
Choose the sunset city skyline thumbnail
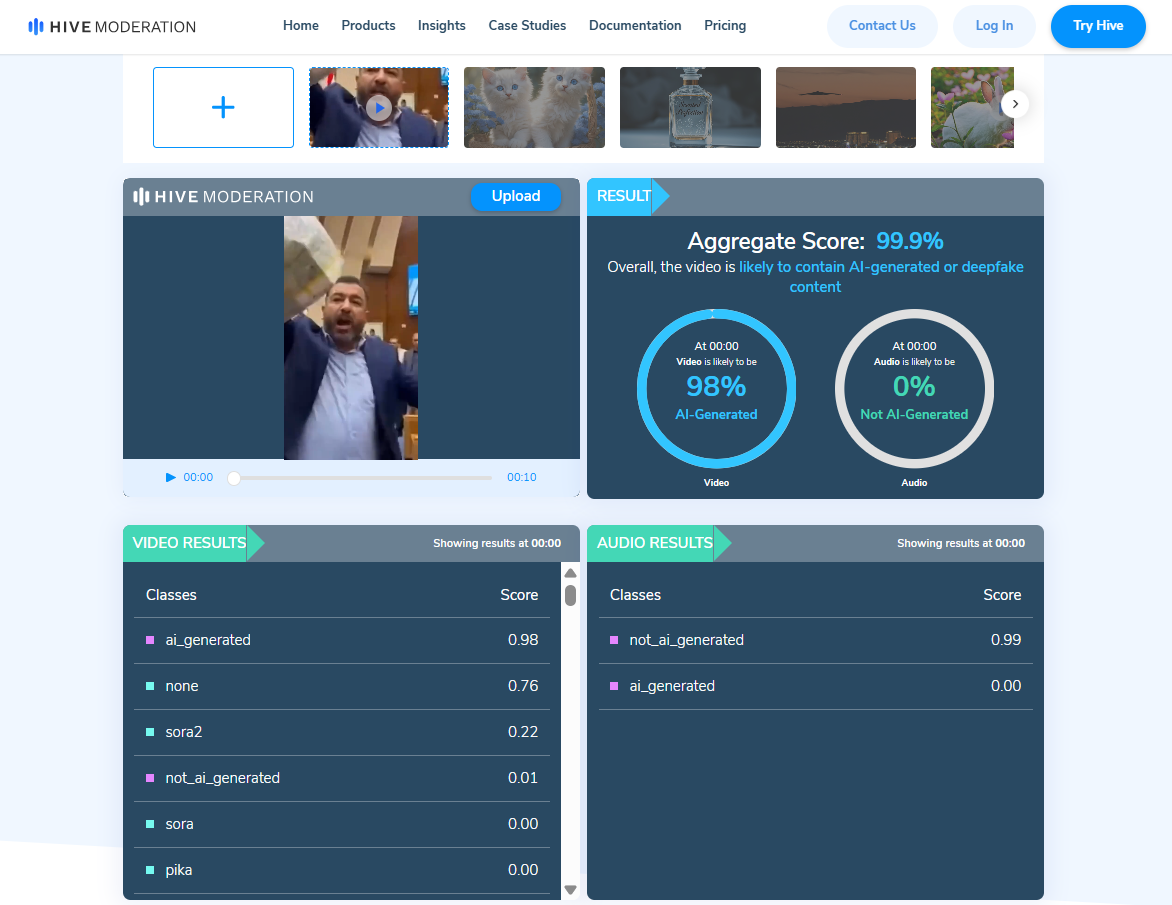click(x=845, y=108)
